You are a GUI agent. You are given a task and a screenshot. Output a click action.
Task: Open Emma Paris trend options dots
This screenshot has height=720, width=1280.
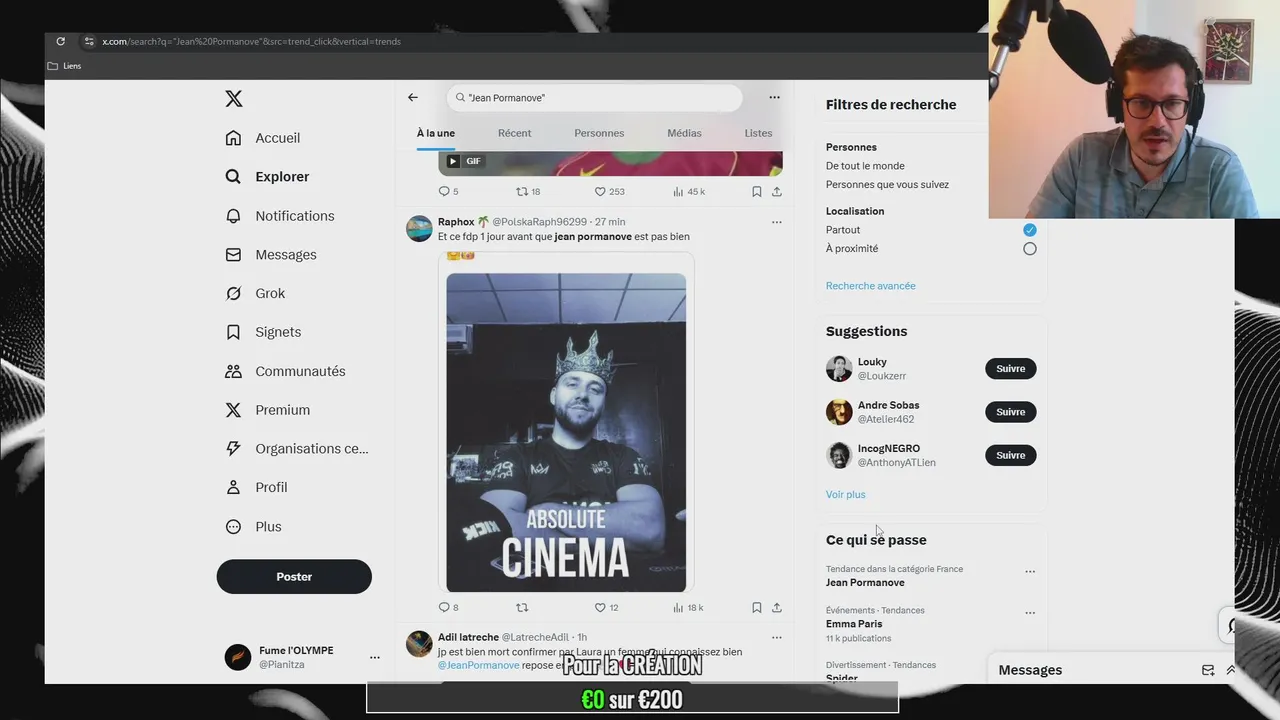tap(1030, 613)
